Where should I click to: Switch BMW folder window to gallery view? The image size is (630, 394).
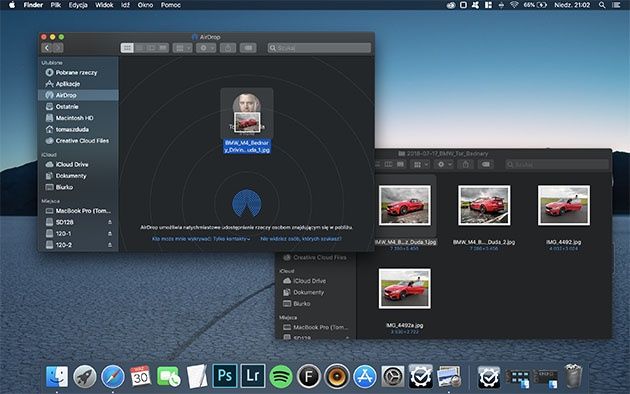[401, 164]
